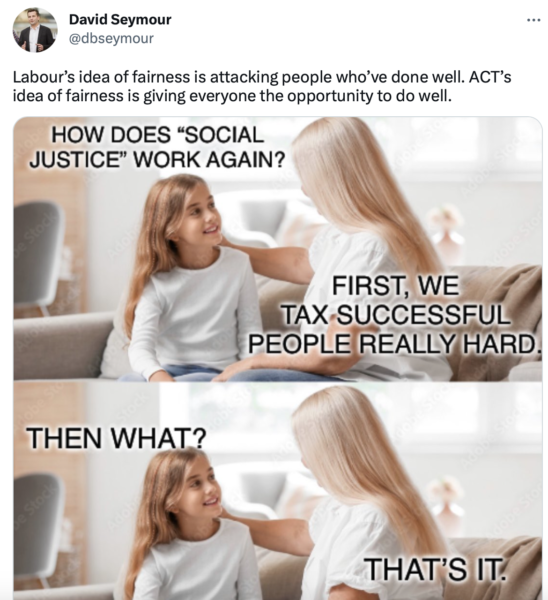Click the "FIRST, WE TAX SUCCESSFUL PEOPLE" caption
The image size is (548, 600).
point(395,315)
